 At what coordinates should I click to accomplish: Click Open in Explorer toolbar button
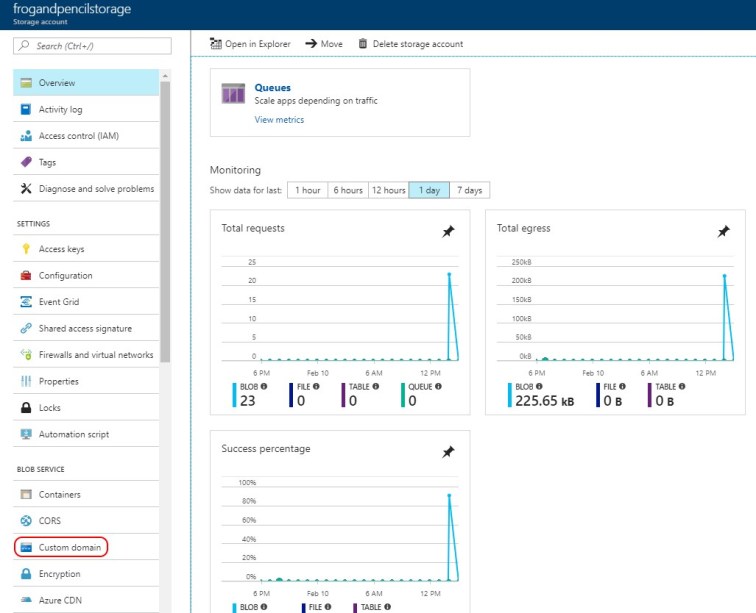[x=250, y=44]
